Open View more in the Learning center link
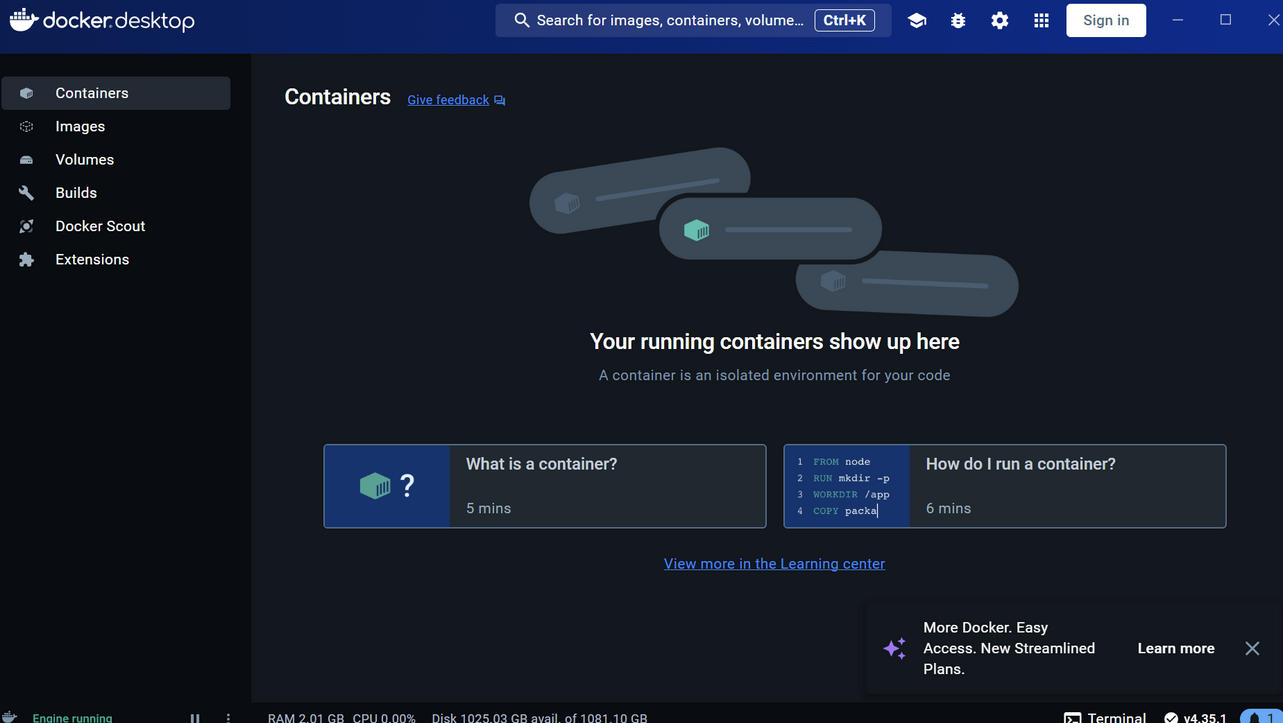 (774, 564)
